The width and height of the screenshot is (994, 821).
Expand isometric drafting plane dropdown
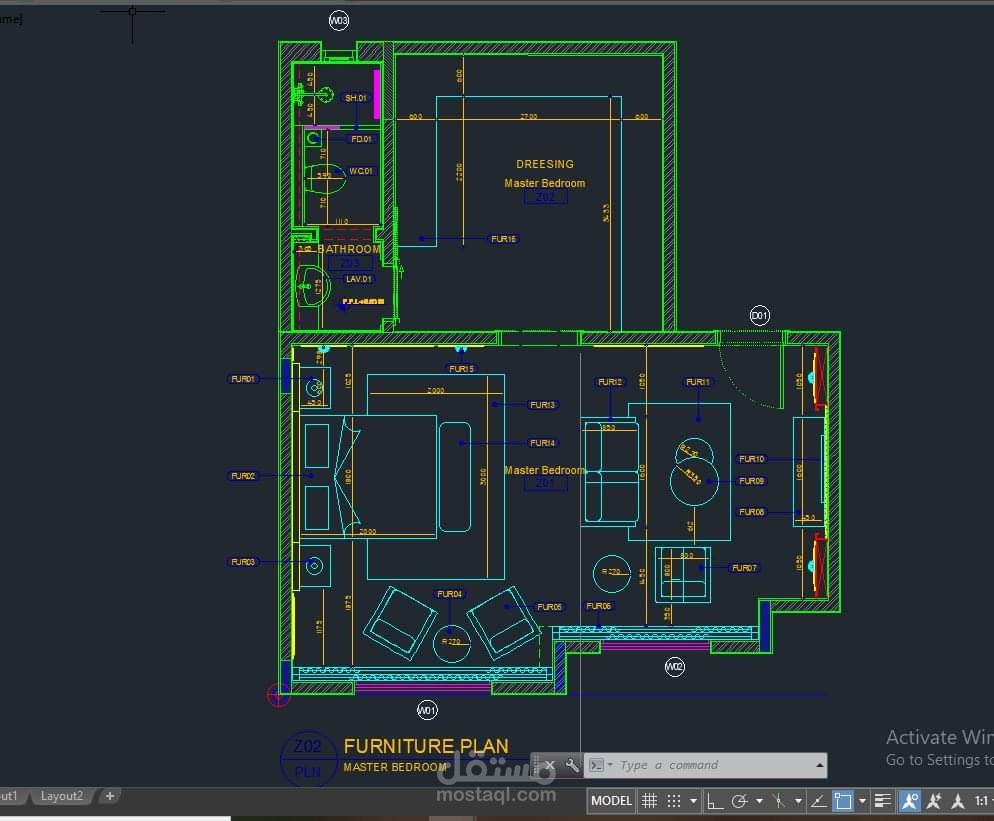point(798,801)
